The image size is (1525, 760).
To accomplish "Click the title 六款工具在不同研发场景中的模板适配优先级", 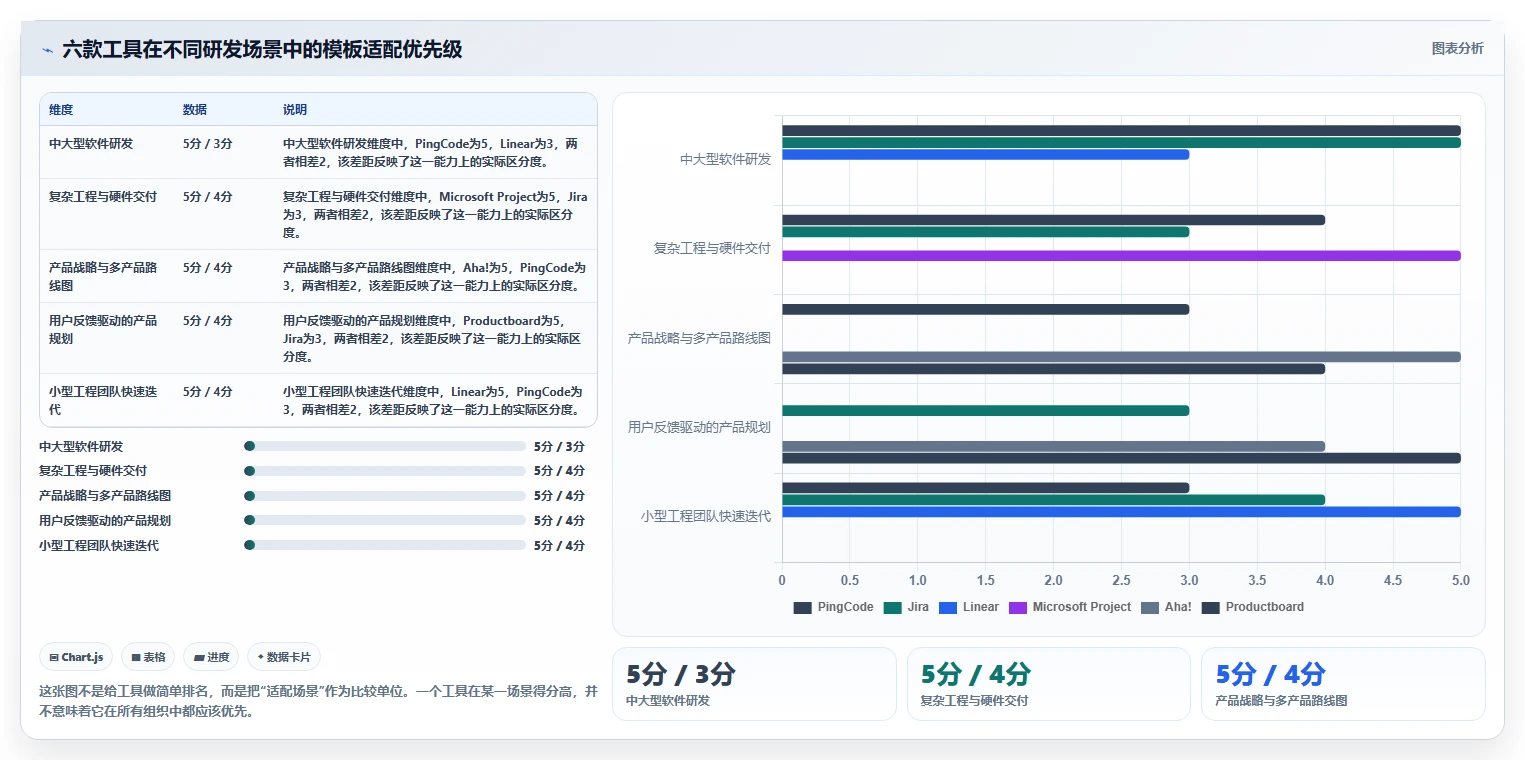I will tap(262, 50).
